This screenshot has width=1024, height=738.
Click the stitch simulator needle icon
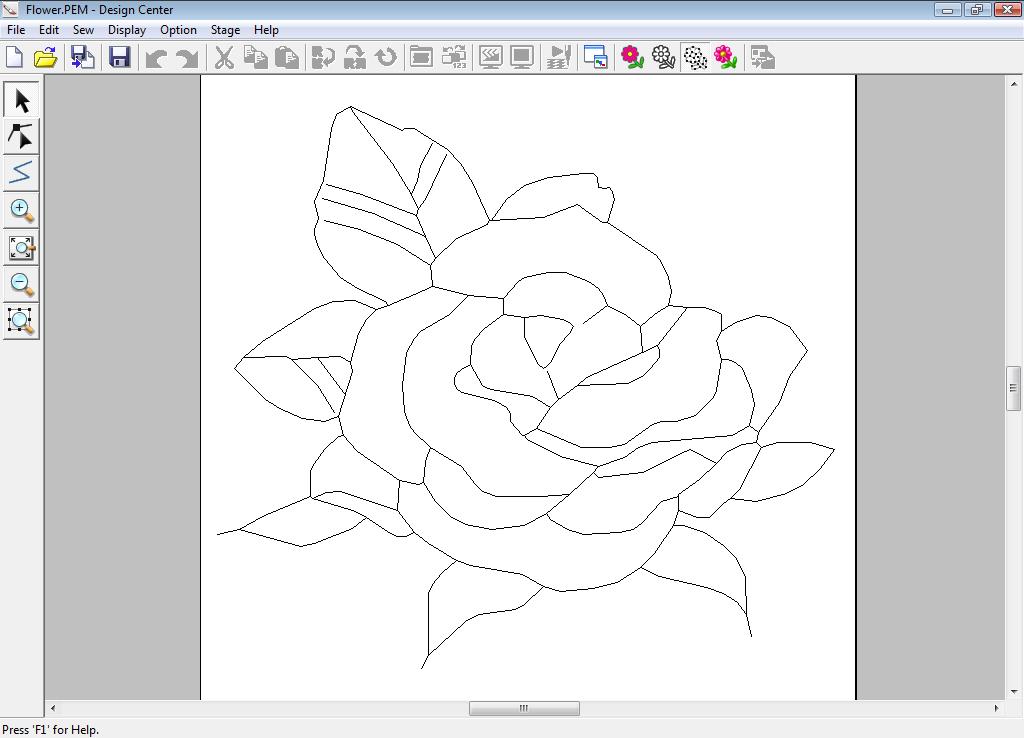(x=558, y=57)
